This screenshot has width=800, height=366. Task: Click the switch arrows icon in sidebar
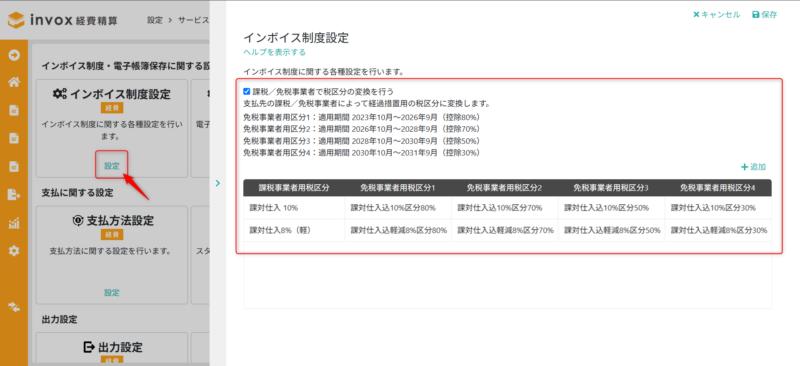click(x=14, y=306)
